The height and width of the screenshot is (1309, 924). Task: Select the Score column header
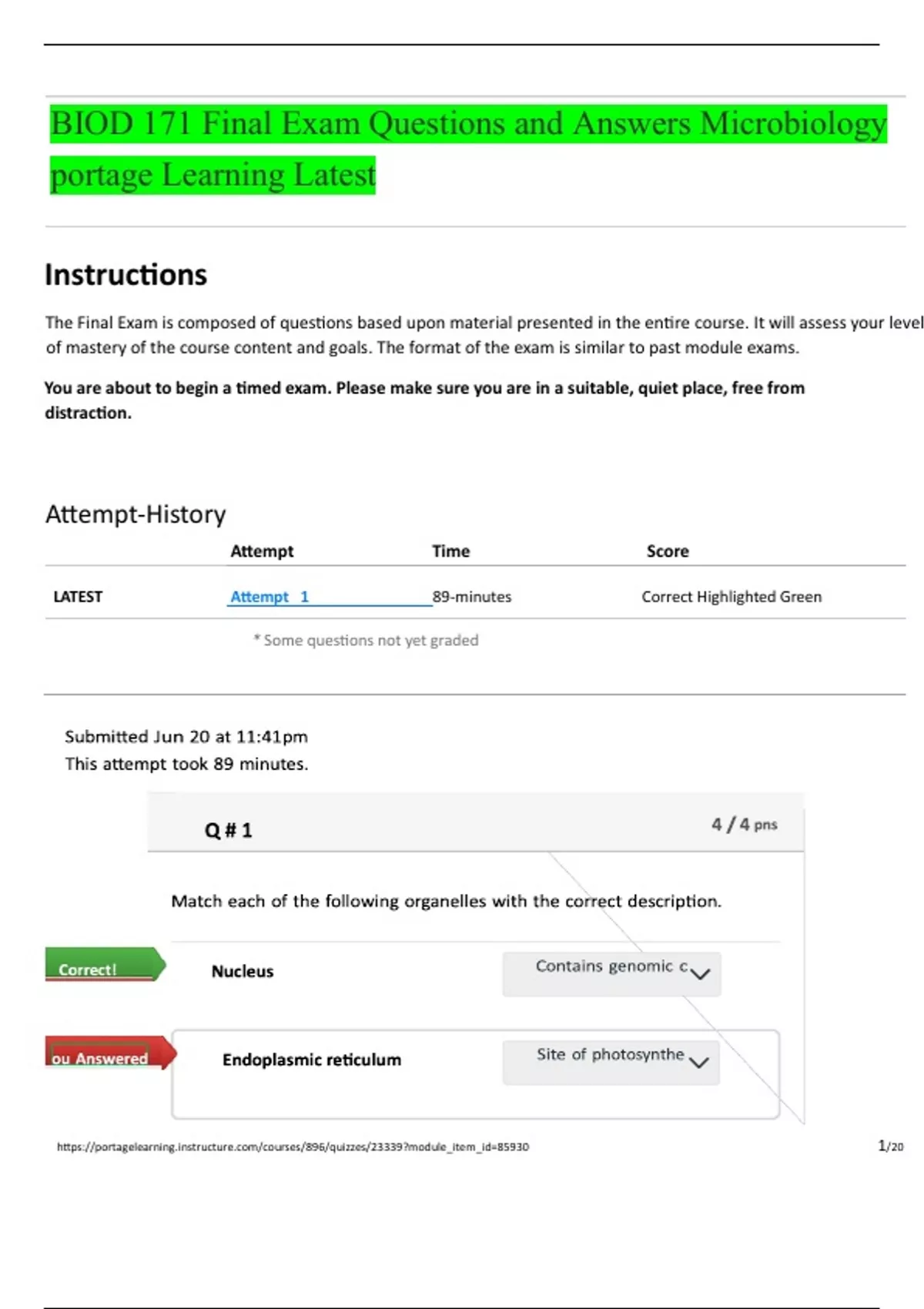point(668,551)
